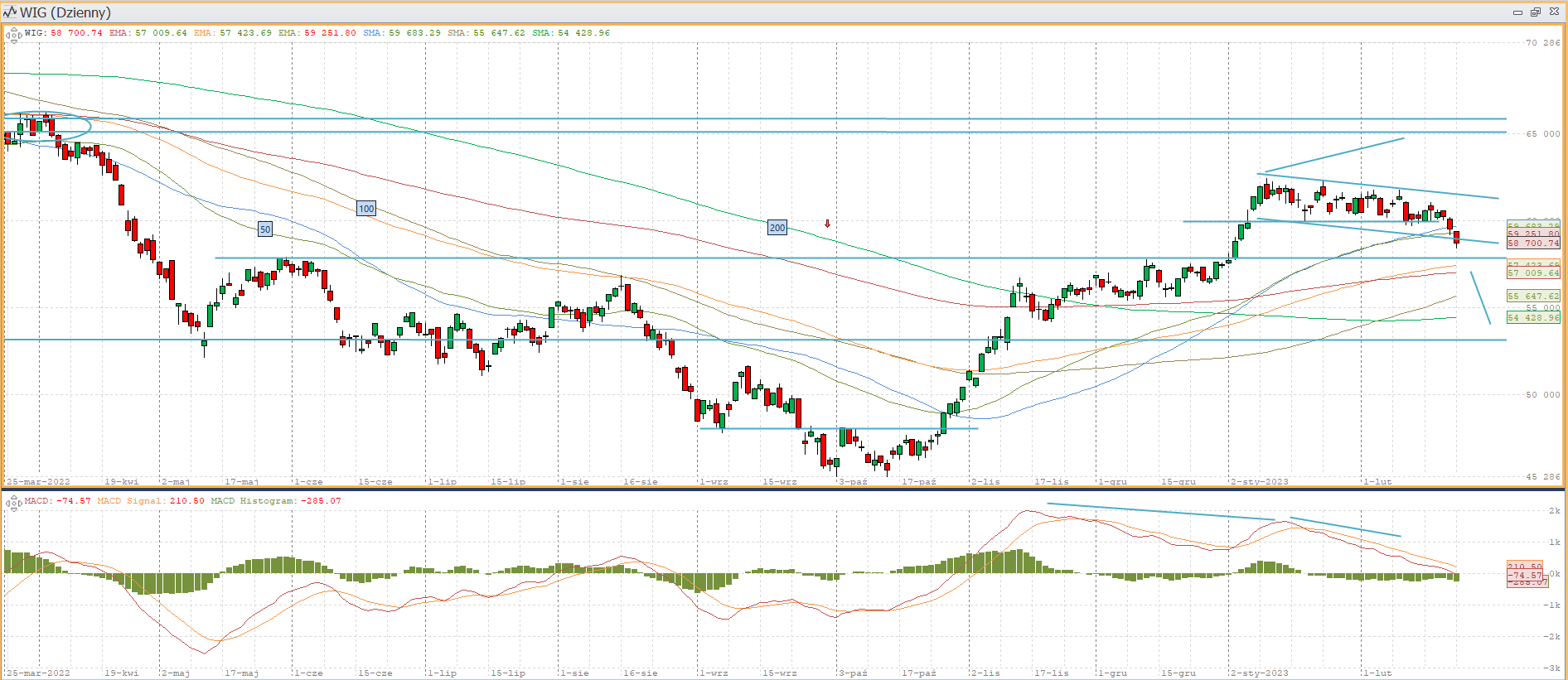The image size is (1568, 680).
Task: Restore the chart window size
Action: click(1535, 12)
